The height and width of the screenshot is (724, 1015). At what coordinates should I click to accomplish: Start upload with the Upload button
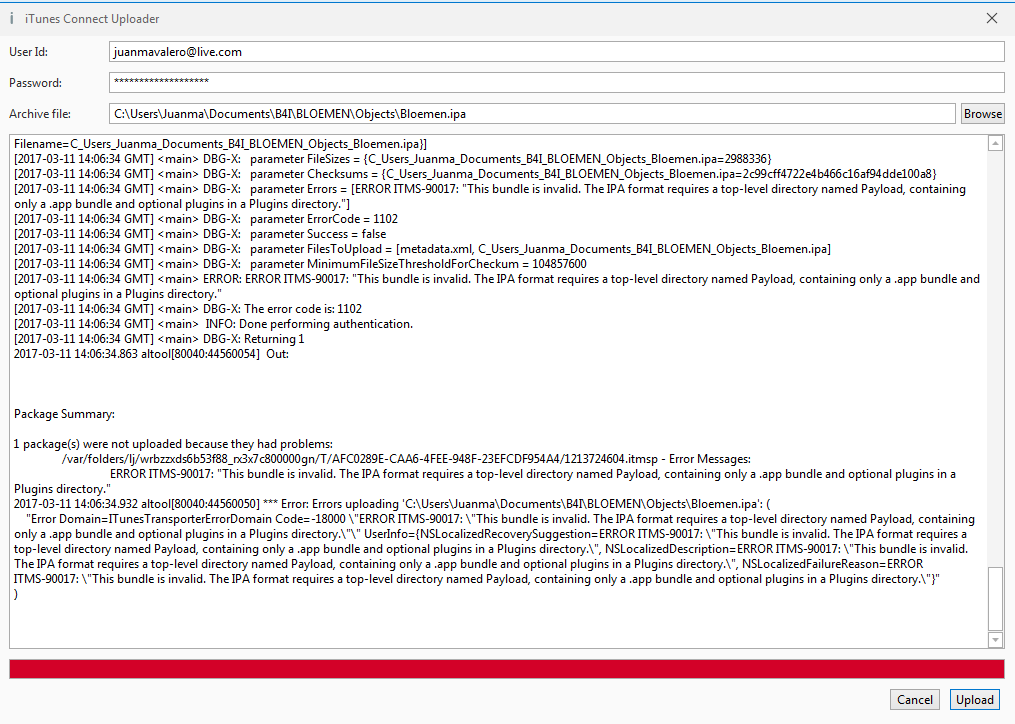(x=974, y=699)
